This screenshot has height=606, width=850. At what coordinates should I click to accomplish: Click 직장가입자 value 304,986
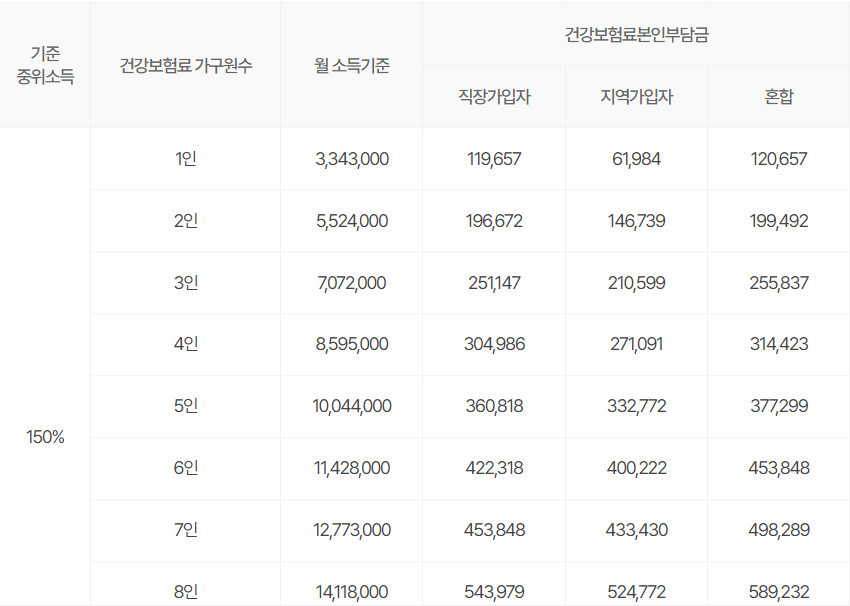pyautogui.click(x=494, y=344)
